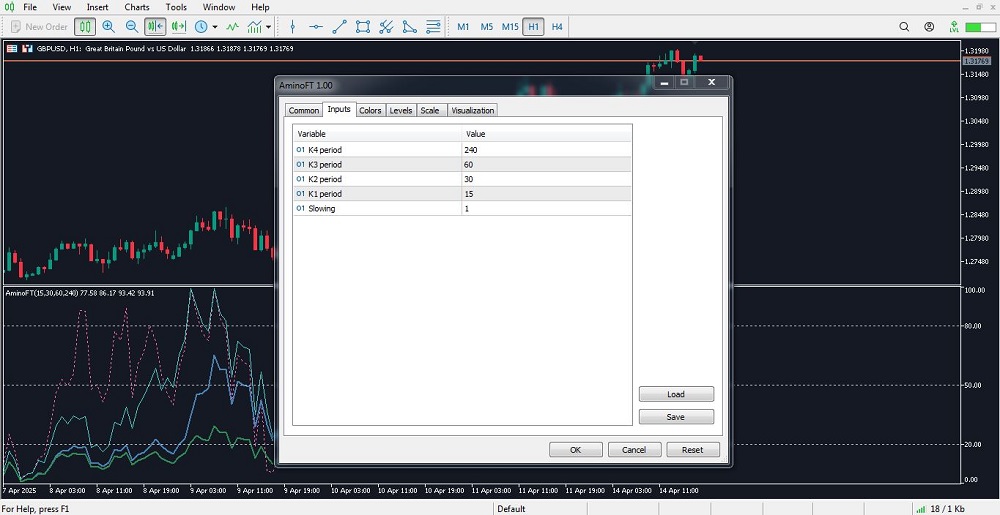Switch to the Levels tab
Screen dimensions: 1000x515
coord(400,110)
